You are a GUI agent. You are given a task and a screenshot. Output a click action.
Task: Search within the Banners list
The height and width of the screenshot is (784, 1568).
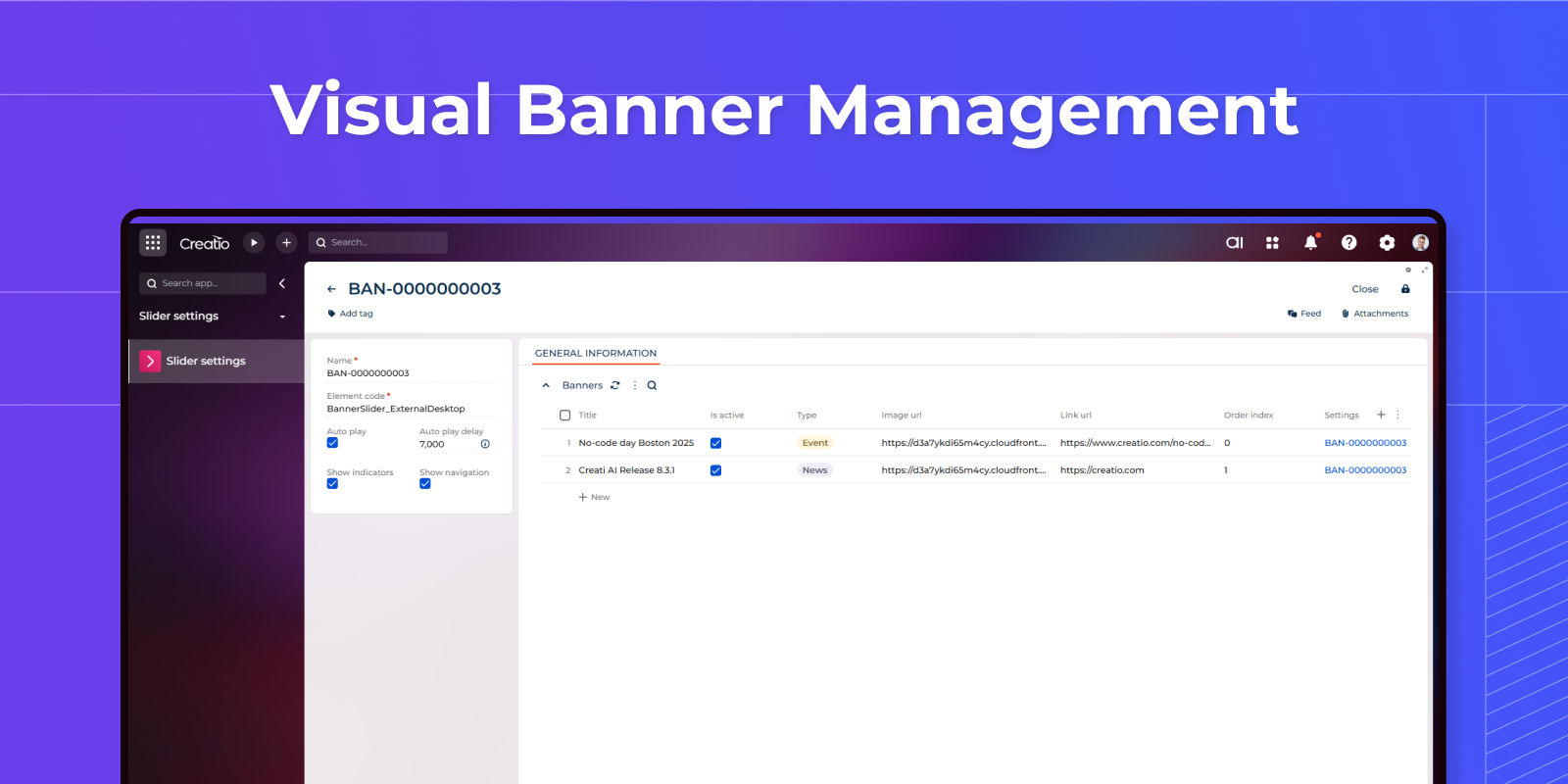pos(652,385)
